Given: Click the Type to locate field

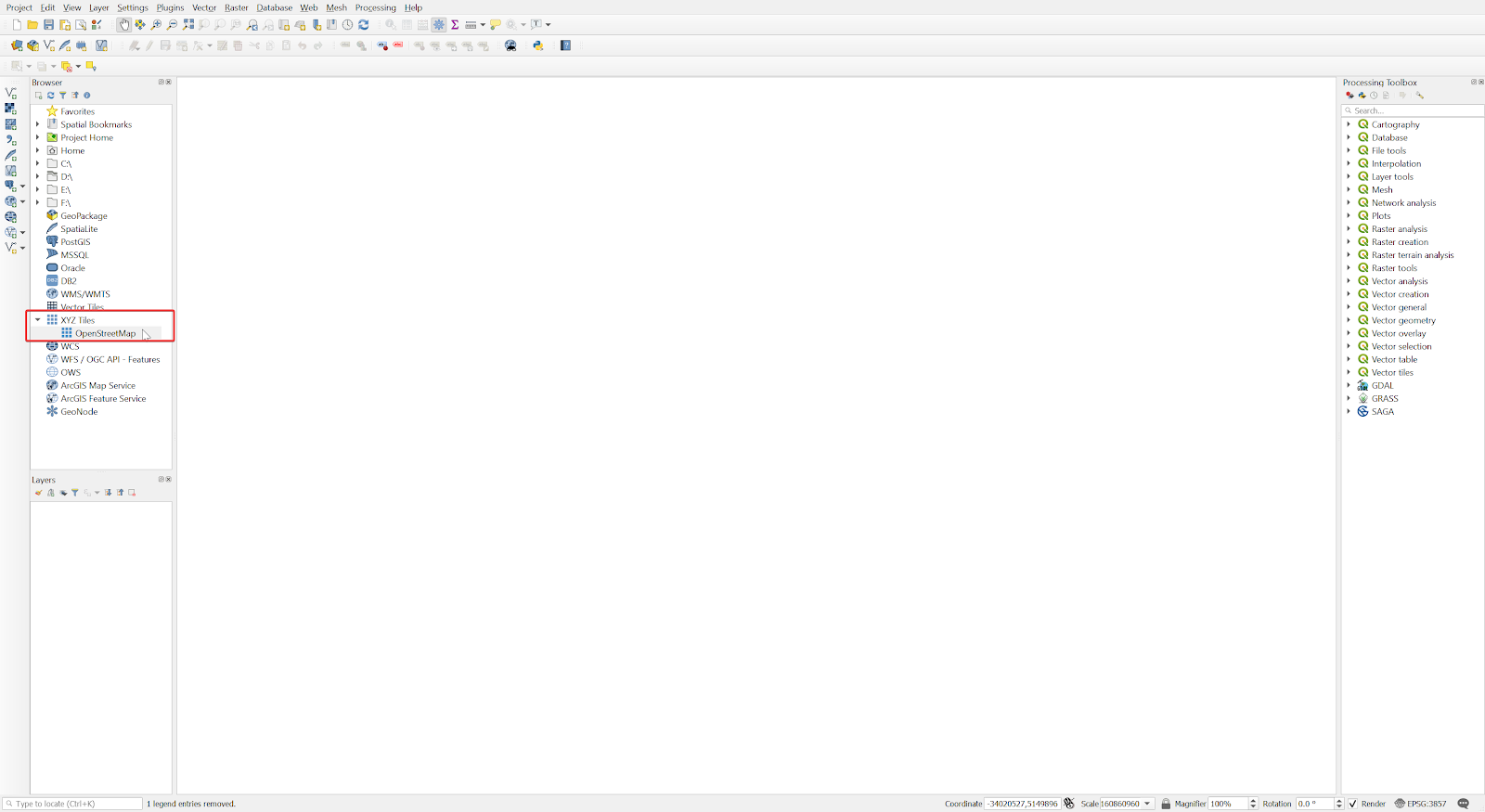Looking at the screenshot, I should pyautogui.click(x=72, y=804).
